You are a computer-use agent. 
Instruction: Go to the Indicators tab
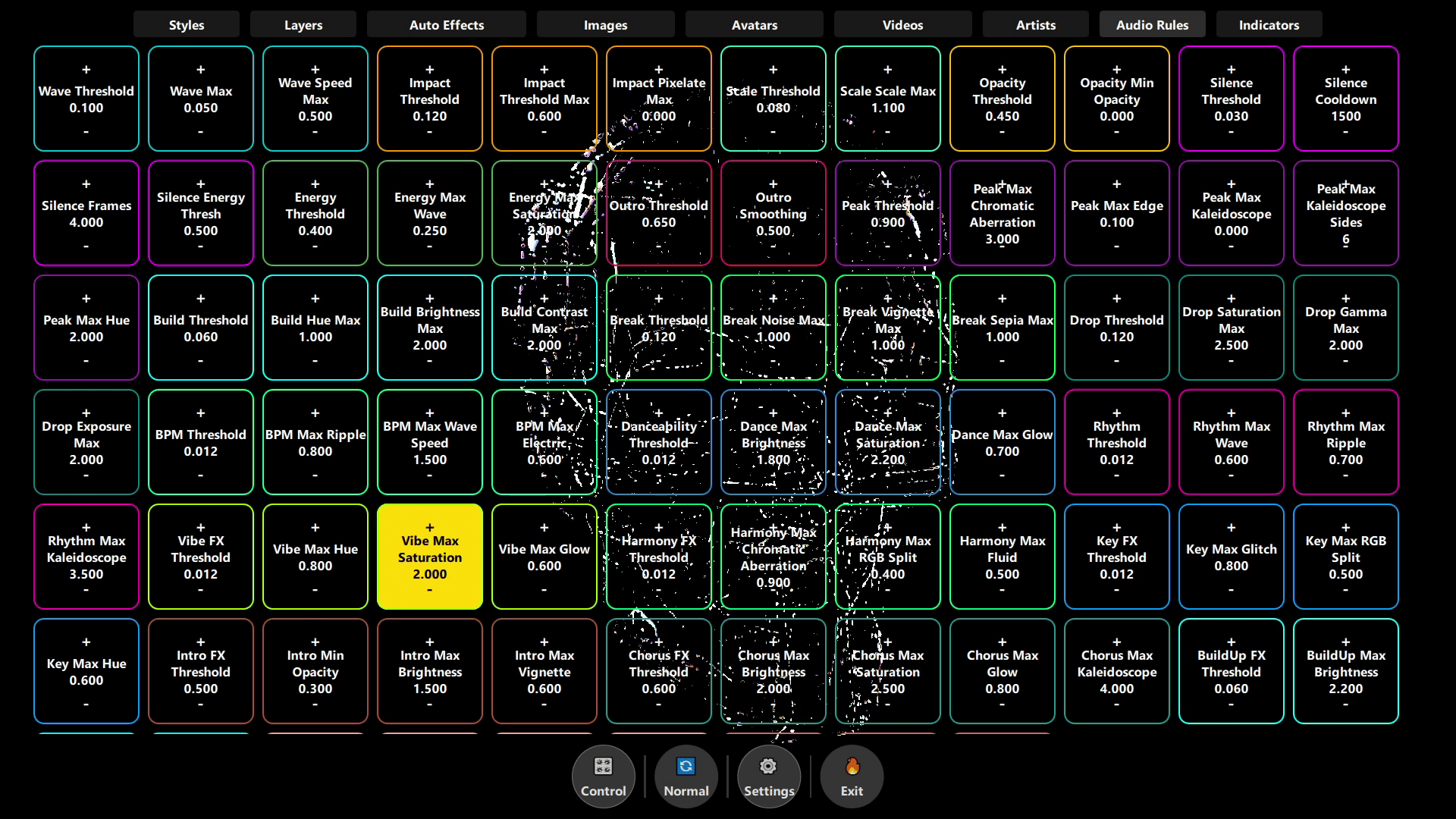[x=1269, y=25]
